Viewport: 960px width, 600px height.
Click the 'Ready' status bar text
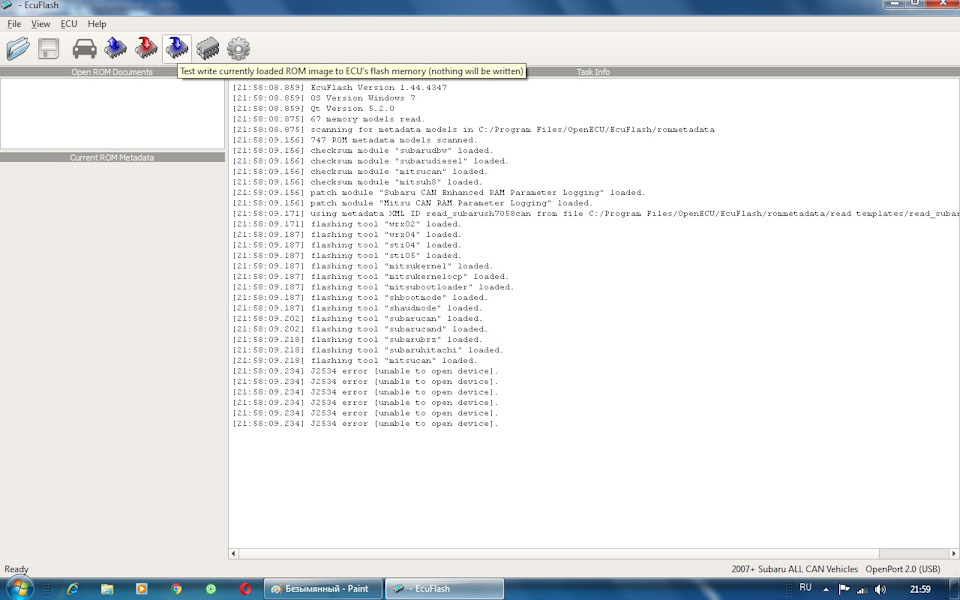coord(17,569)
